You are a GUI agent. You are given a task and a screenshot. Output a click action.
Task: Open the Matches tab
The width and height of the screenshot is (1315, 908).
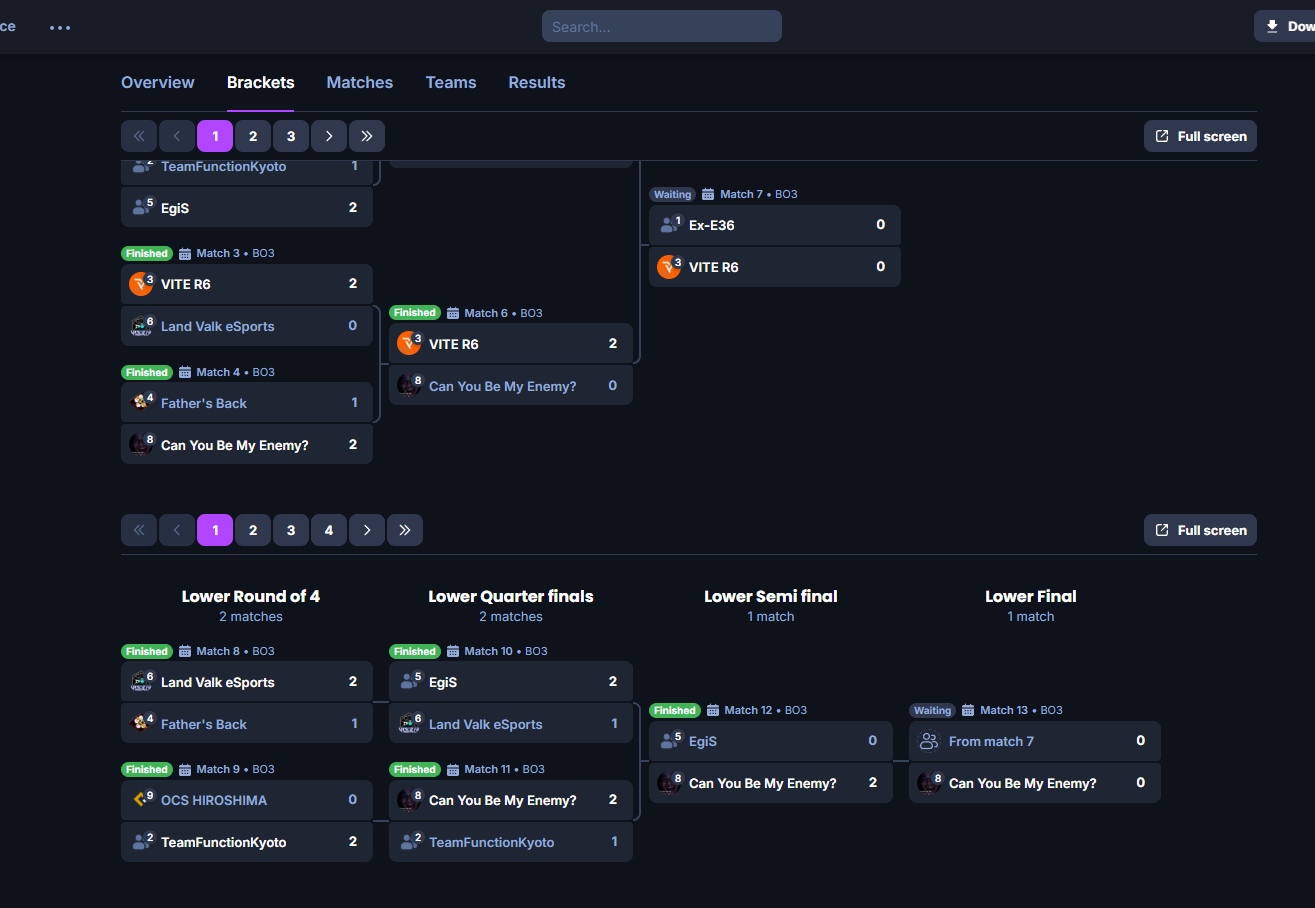359,83
